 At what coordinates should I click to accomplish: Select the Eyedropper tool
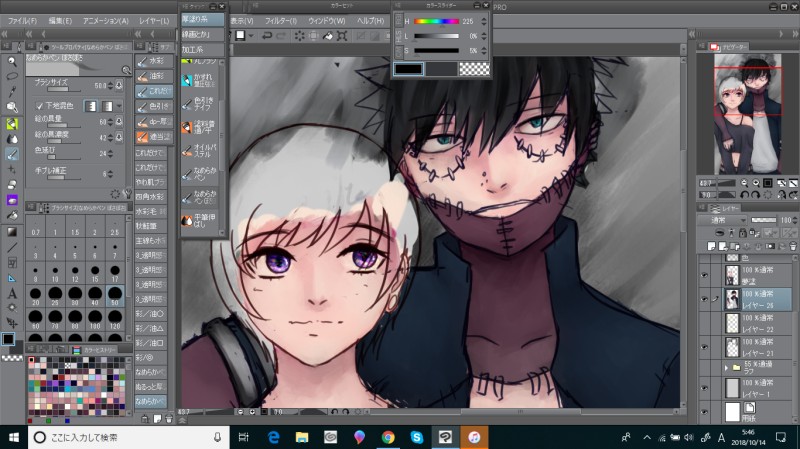(x=12, y=92)
